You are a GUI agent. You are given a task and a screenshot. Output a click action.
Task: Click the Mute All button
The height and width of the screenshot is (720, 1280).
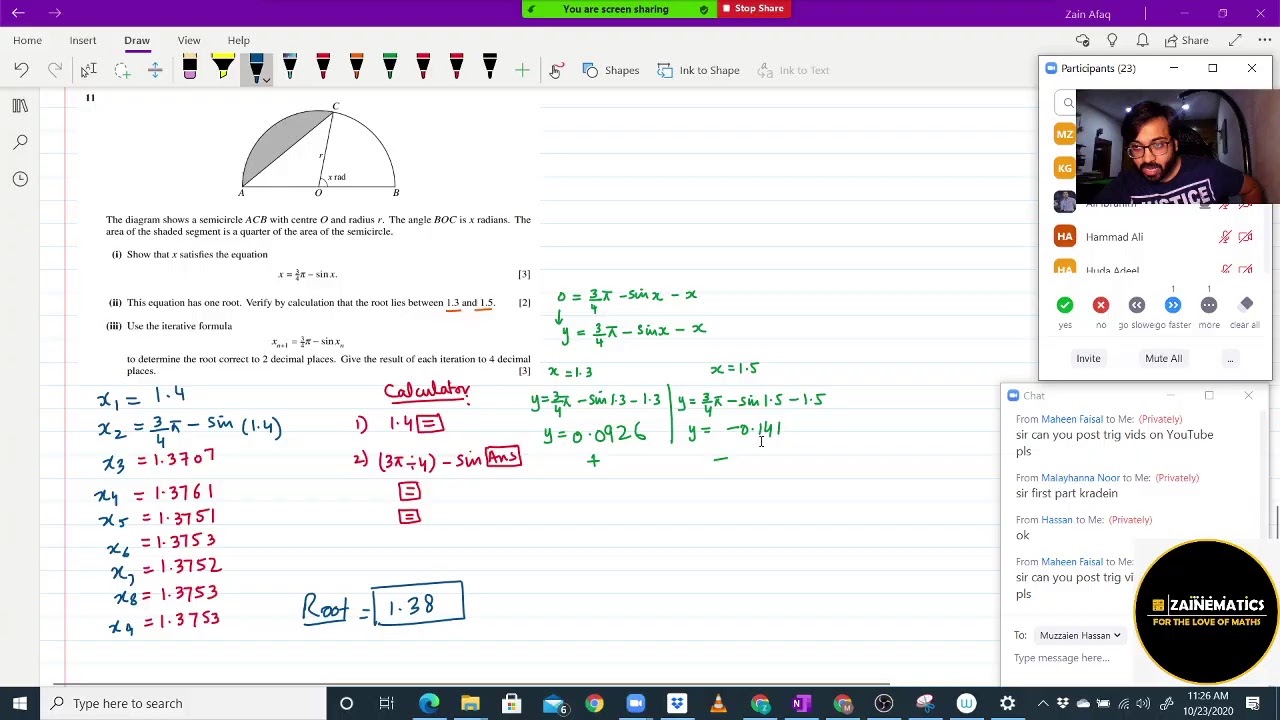click(x=1163, y=358)
